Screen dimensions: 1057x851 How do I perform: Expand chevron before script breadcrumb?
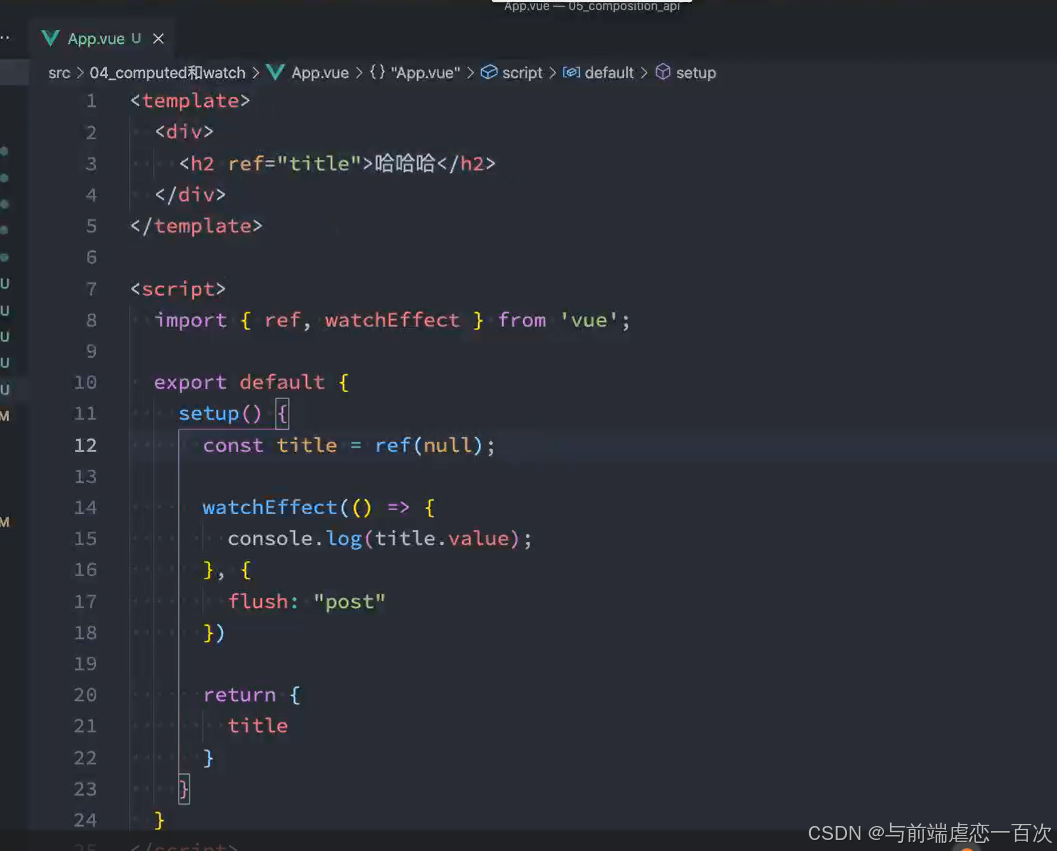[x=471, y=73]
